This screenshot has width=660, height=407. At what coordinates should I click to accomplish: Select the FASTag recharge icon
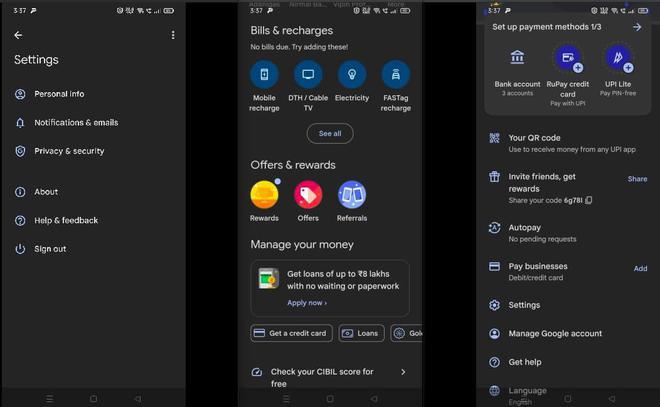pos(396,74)
